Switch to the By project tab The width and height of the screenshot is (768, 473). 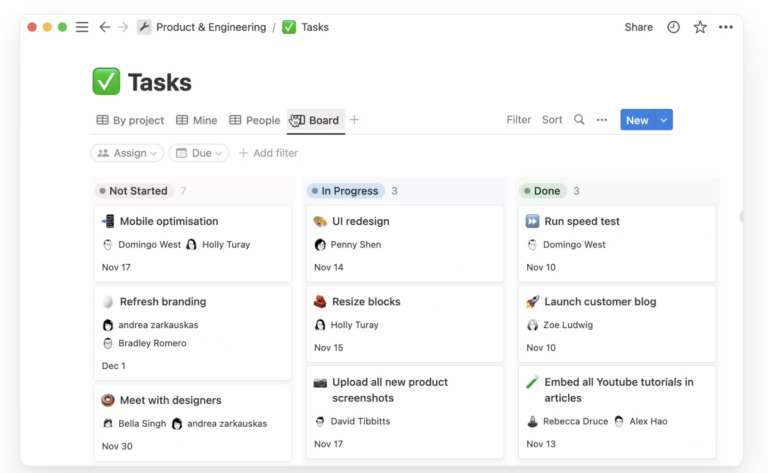pyautogui.click(x=130, y=120)
